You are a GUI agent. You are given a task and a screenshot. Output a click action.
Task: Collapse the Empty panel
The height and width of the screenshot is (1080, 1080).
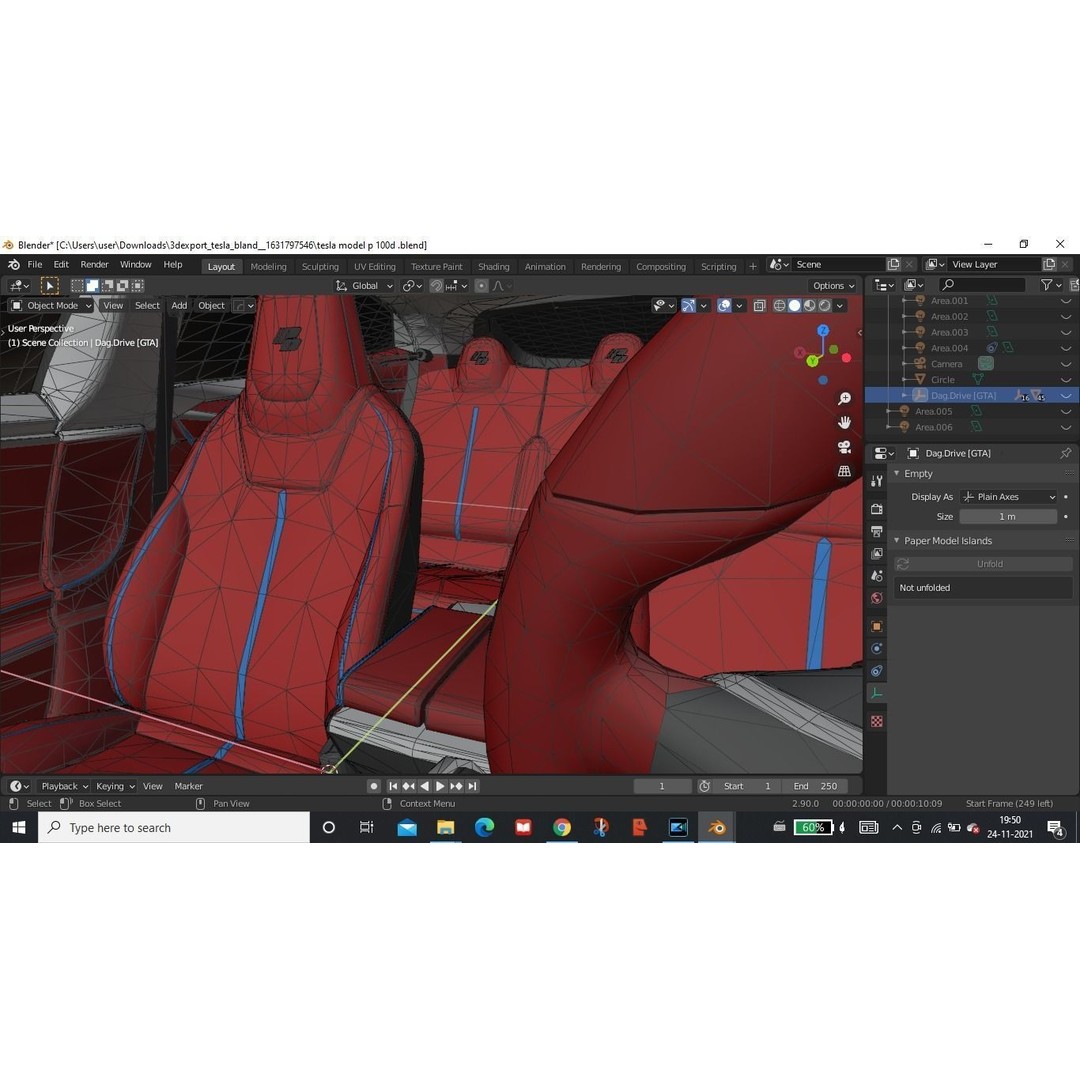click(x=897, y=474)
